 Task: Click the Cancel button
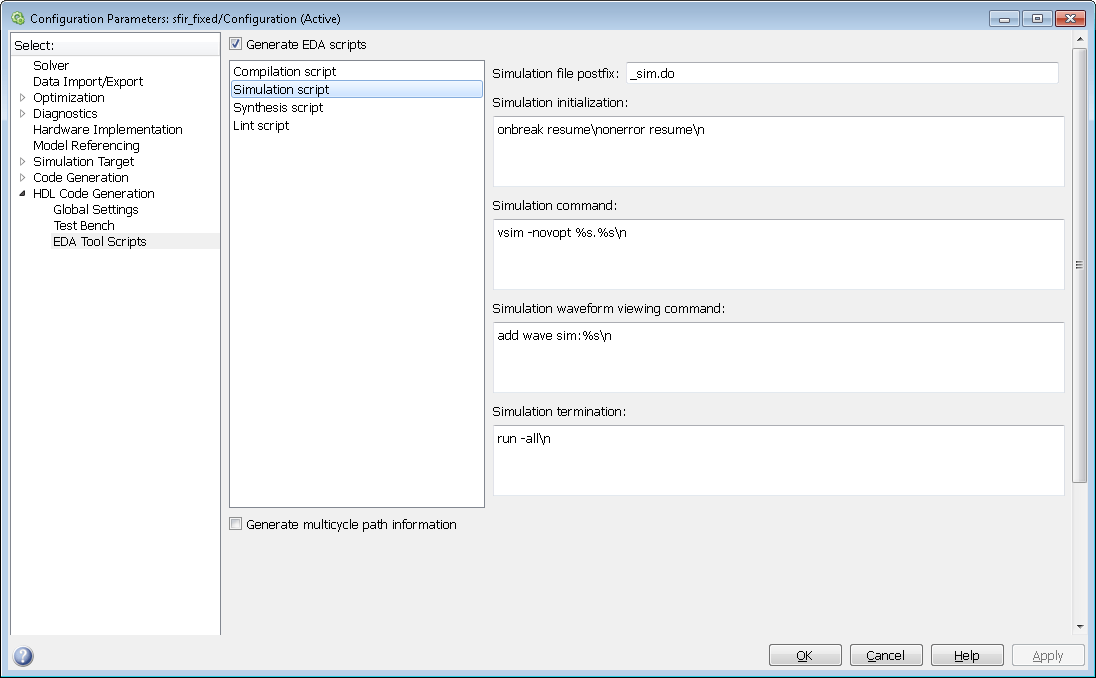pos(885,655)
